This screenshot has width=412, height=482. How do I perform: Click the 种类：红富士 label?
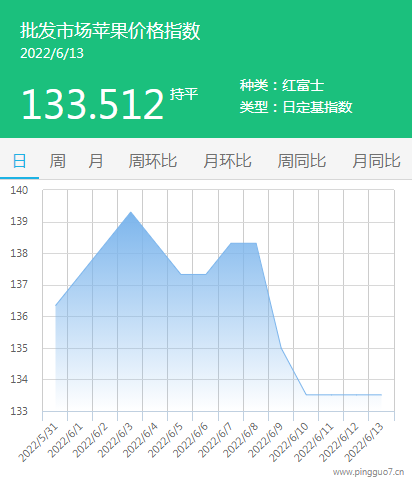[x=282, y=86]
